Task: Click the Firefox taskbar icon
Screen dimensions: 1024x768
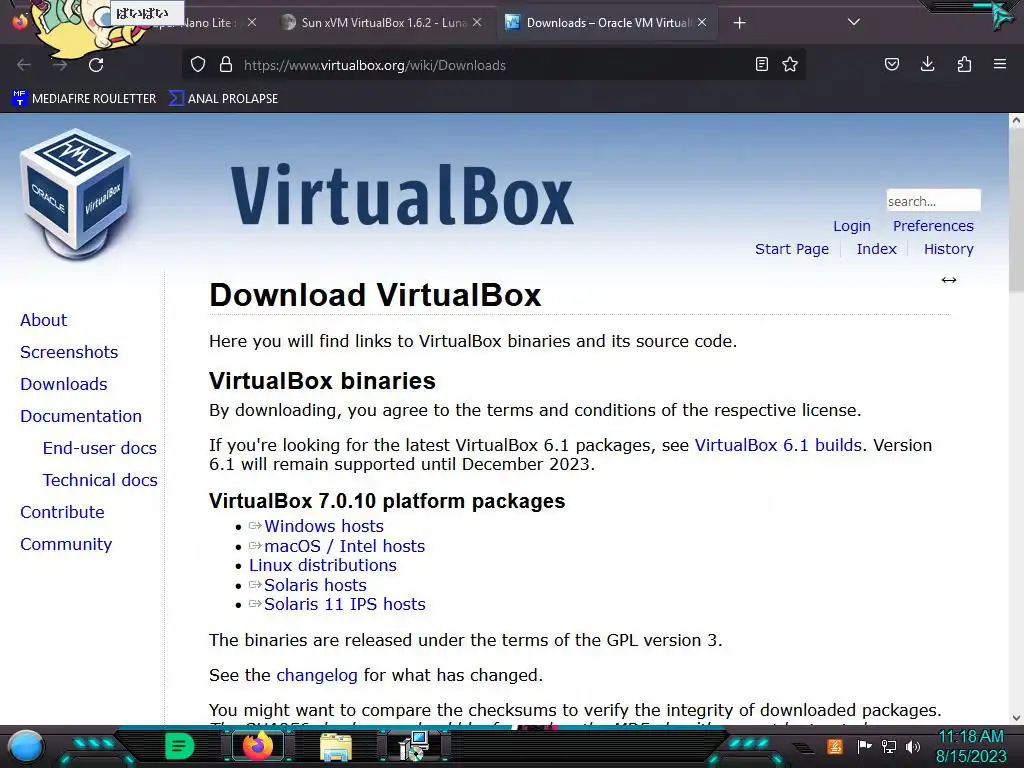Action: coord(258,746)
